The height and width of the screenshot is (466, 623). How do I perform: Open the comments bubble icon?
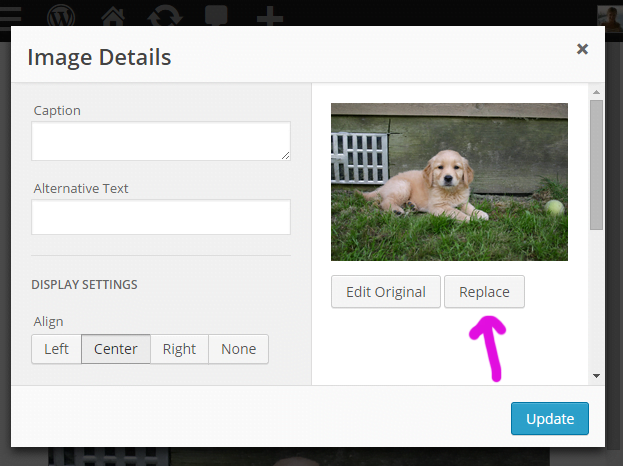[x=216, y=16]
